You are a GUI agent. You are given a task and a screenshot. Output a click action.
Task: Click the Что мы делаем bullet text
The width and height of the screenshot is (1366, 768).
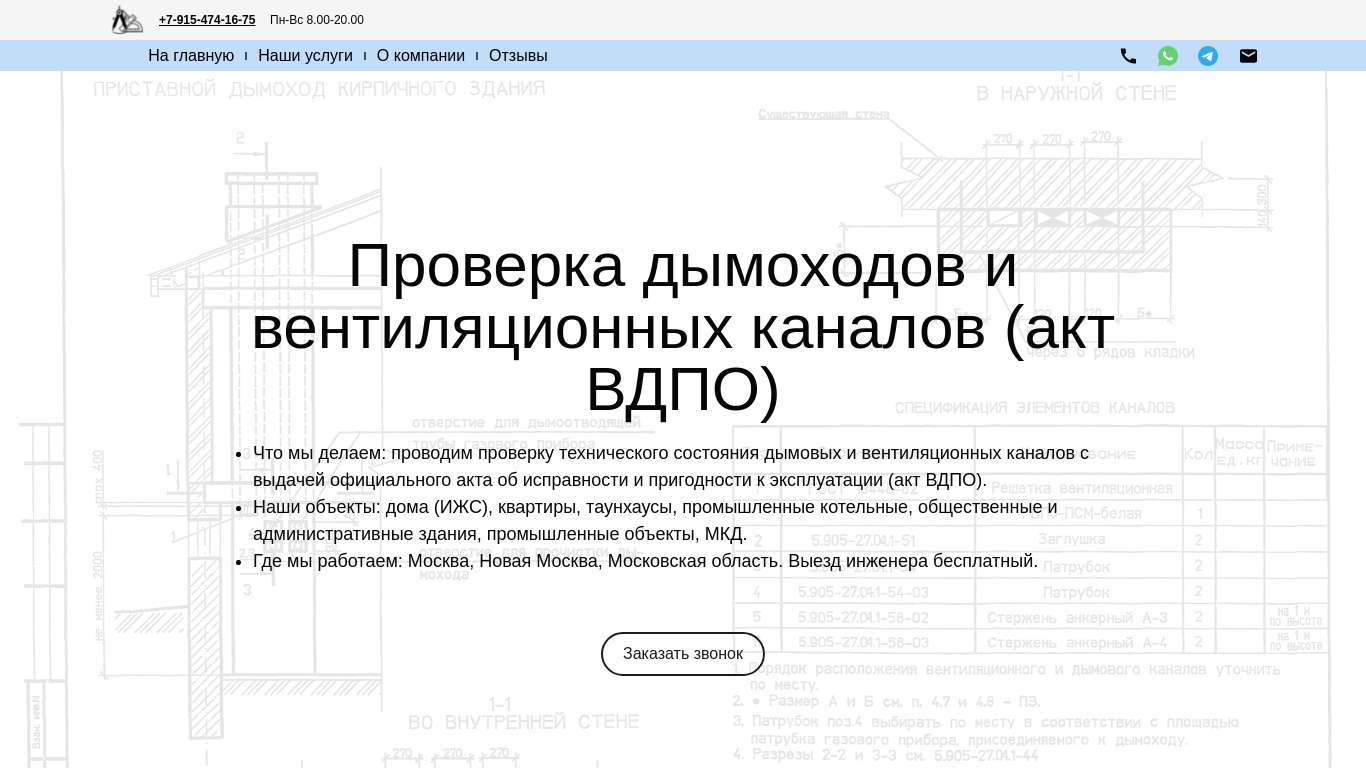(670, 466)
